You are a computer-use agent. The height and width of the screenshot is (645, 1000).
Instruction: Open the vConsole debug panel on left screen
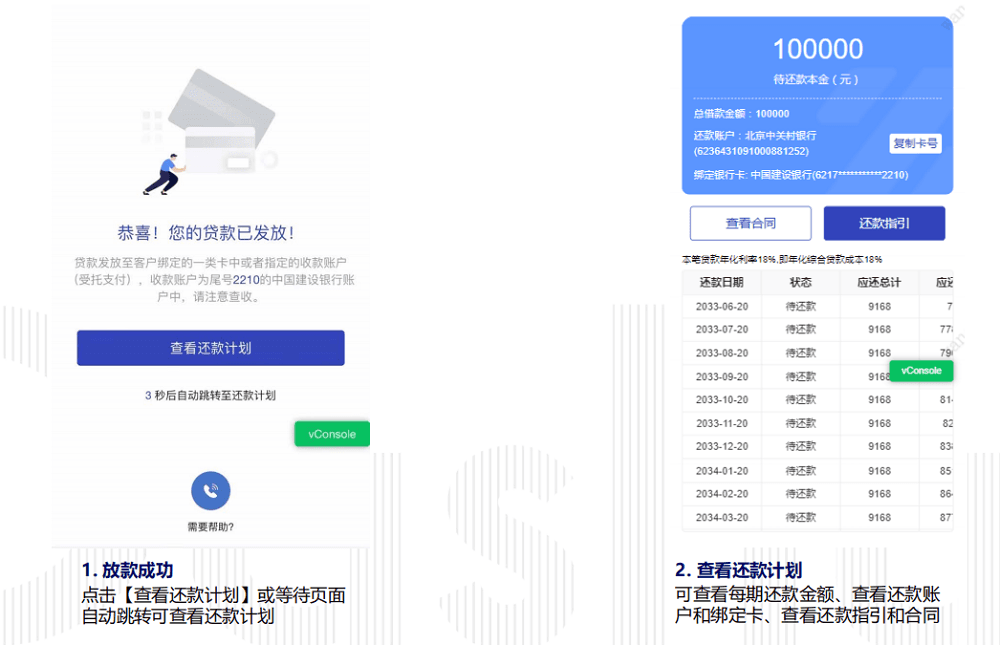(x=331, y=433)
